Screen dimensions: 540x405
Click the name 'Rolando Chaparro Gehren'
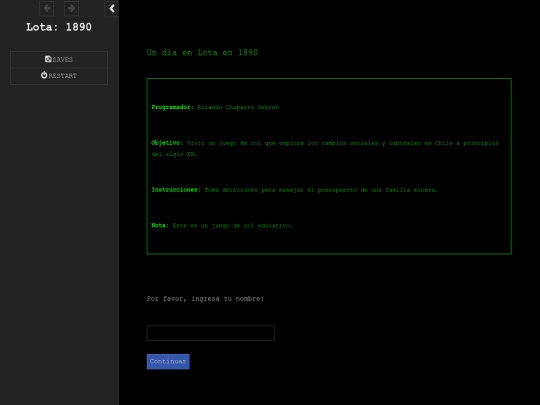tap(238, 107)
